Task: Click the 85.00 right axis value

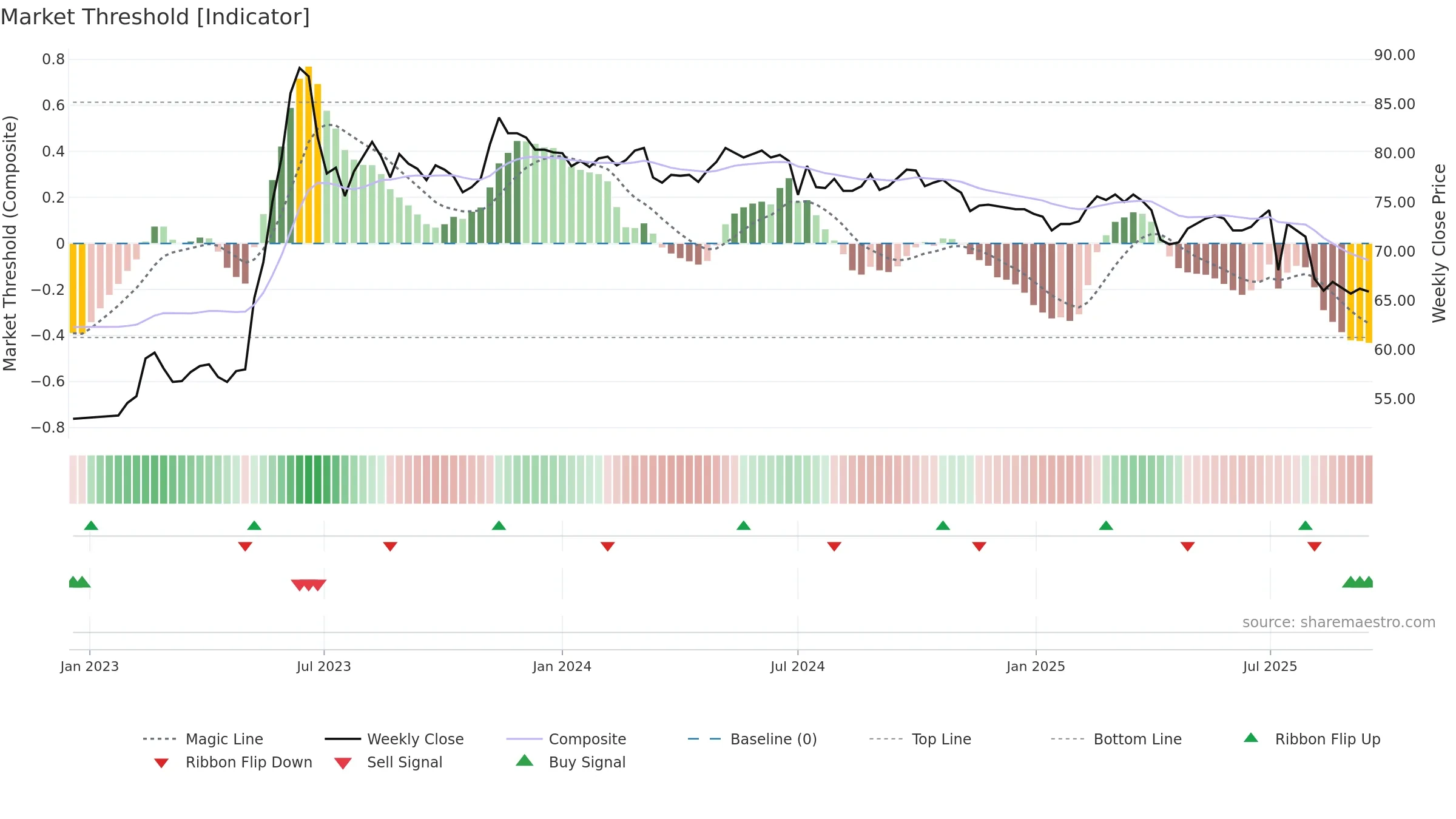Action: [x=1395, y=104]
